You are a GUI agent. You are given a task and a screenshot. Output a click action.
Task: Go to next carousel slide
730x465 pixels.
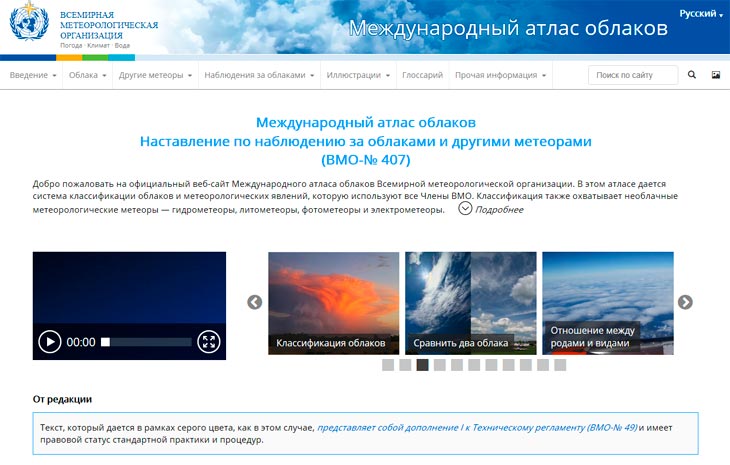tap(685, 302)
